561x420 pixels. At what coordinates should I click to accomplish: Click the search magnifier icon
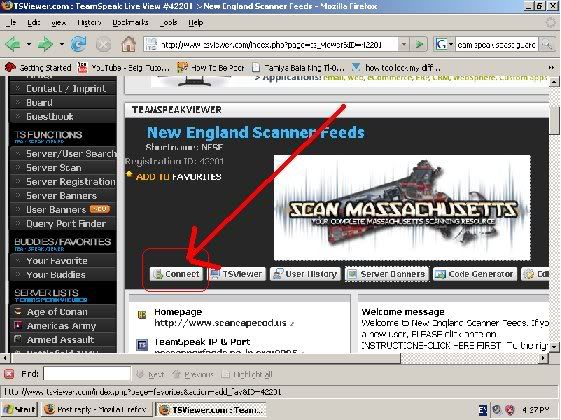(x=547, y=45)
